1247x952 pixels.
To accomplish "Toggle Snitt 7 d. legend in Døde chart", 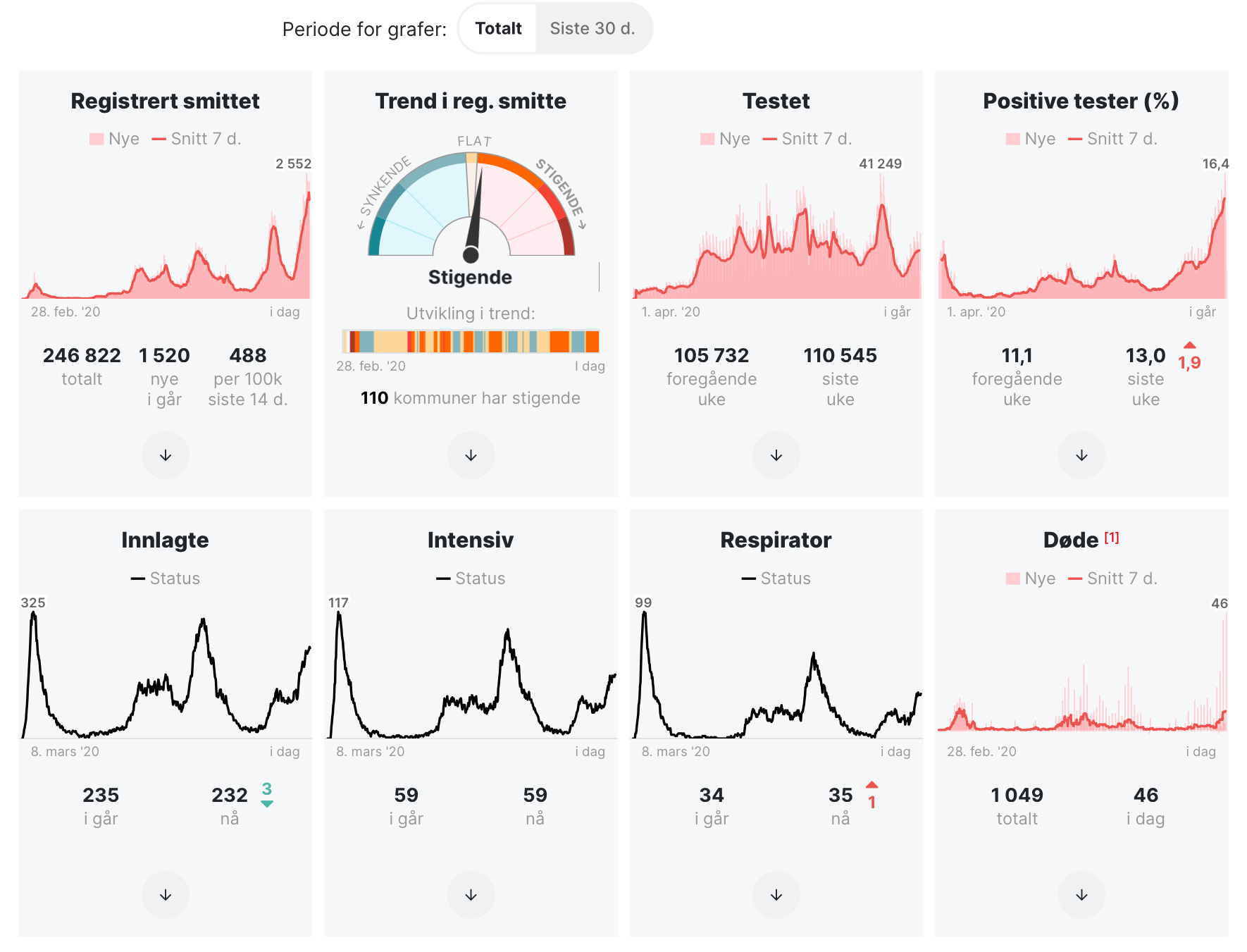I will 1112,579.
